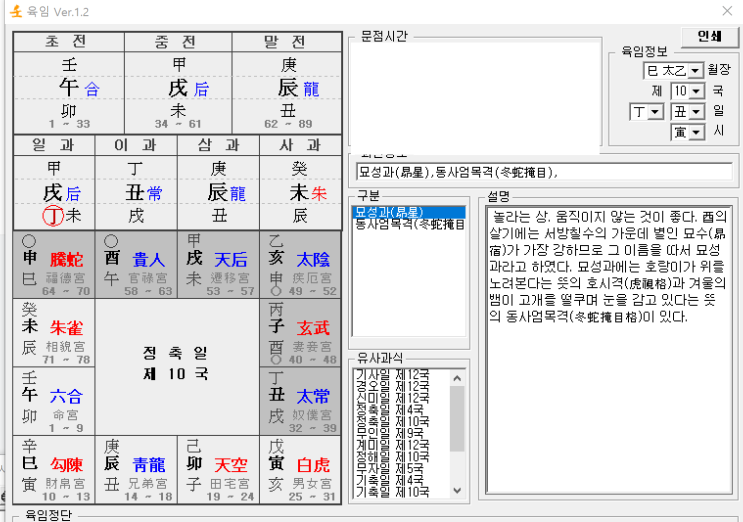The image size is (743, 522).
Task: Select 기사일 제12국 in 유사과식 list
Action: 392,375
